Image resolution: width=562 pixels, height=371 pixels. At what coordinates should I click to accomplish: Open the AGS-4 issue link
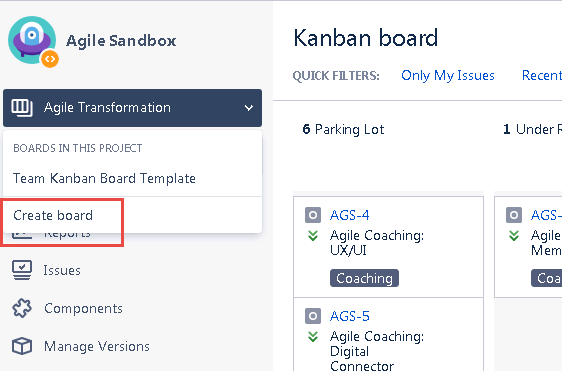tap(349, 215)
